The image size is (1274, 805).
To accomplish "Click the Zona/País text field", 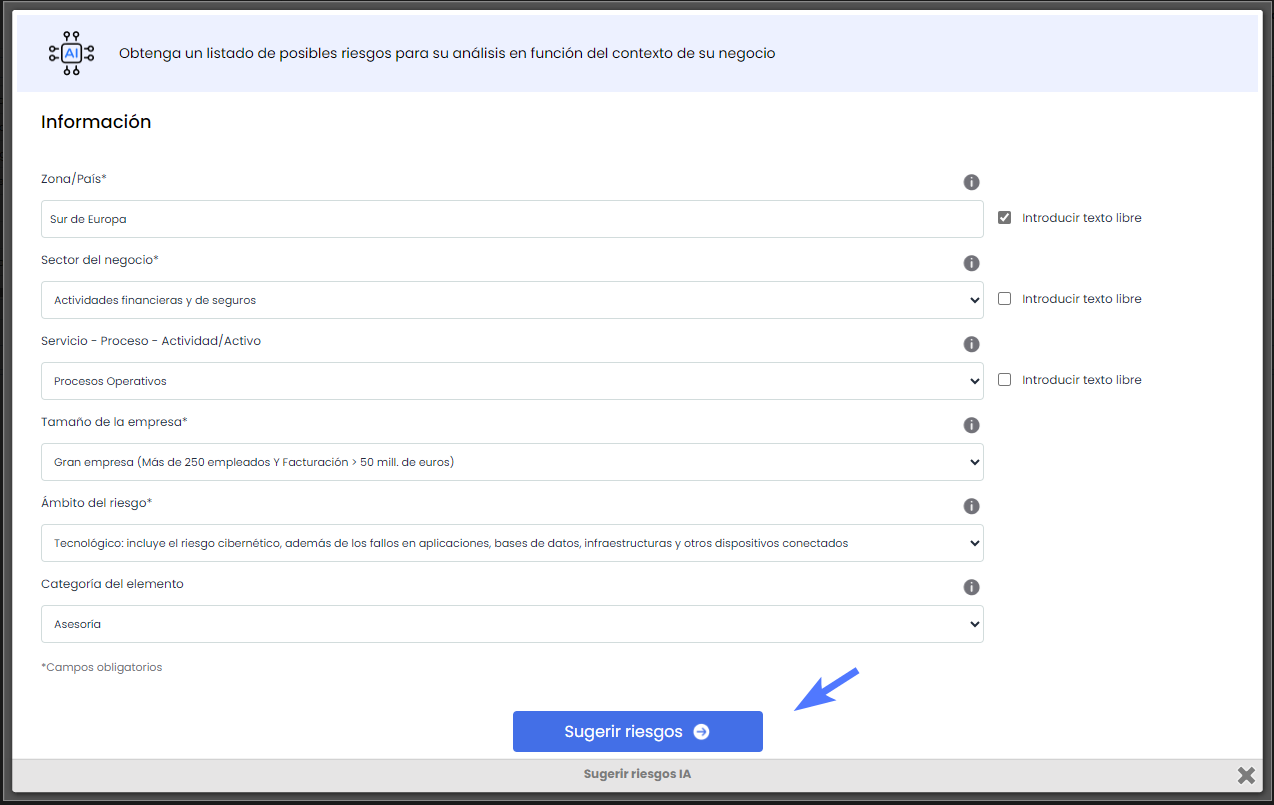I will pyautogui.click(x=511, y=219).
